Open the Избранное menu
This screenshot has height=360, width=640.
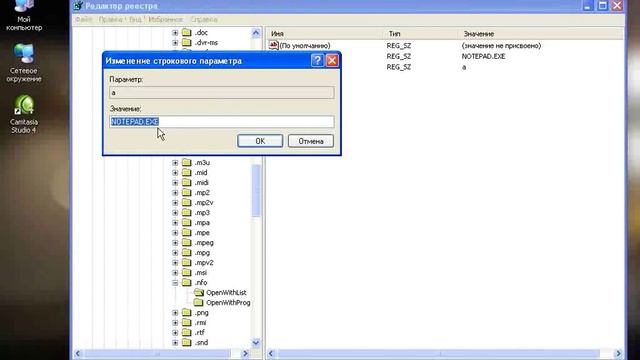point(165,19)
